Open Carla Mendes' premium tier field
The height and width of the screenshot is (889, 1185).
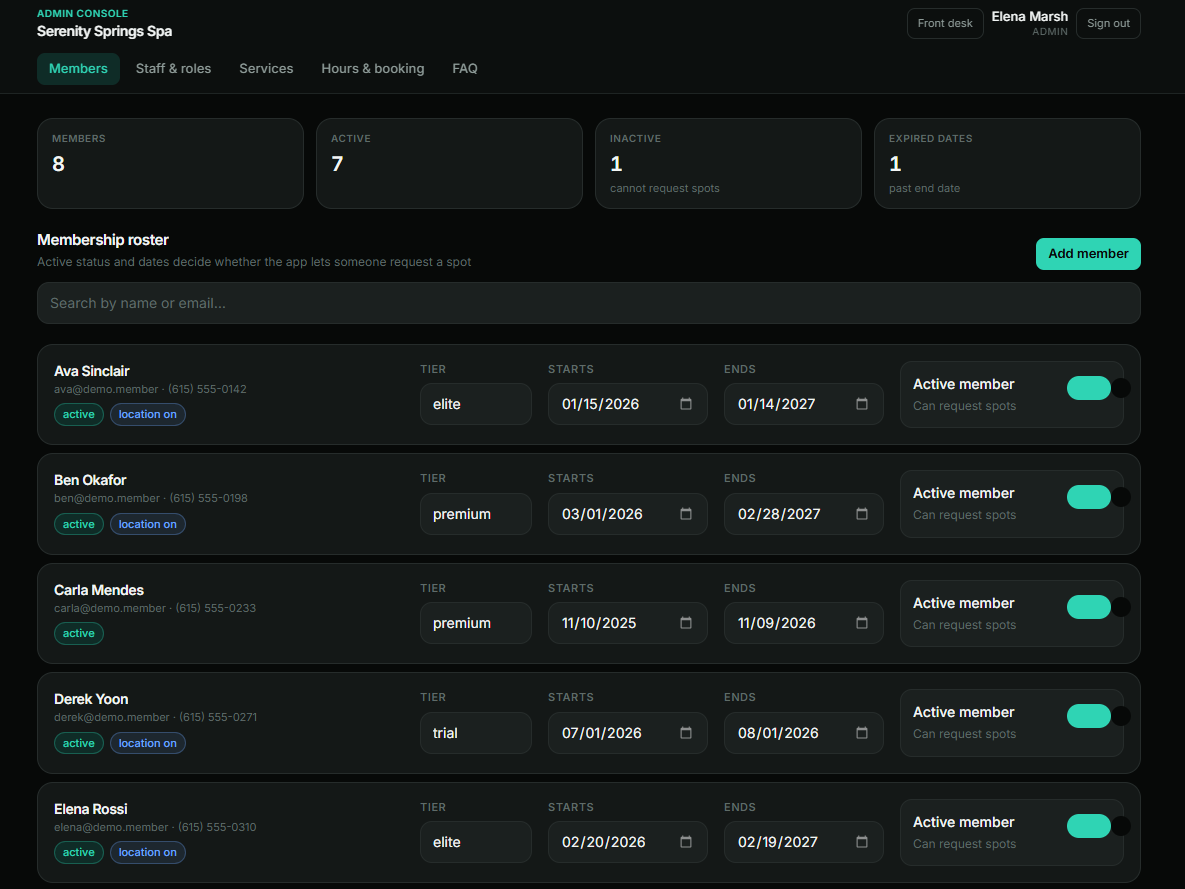pyautogui.click(x=476, y=623)
